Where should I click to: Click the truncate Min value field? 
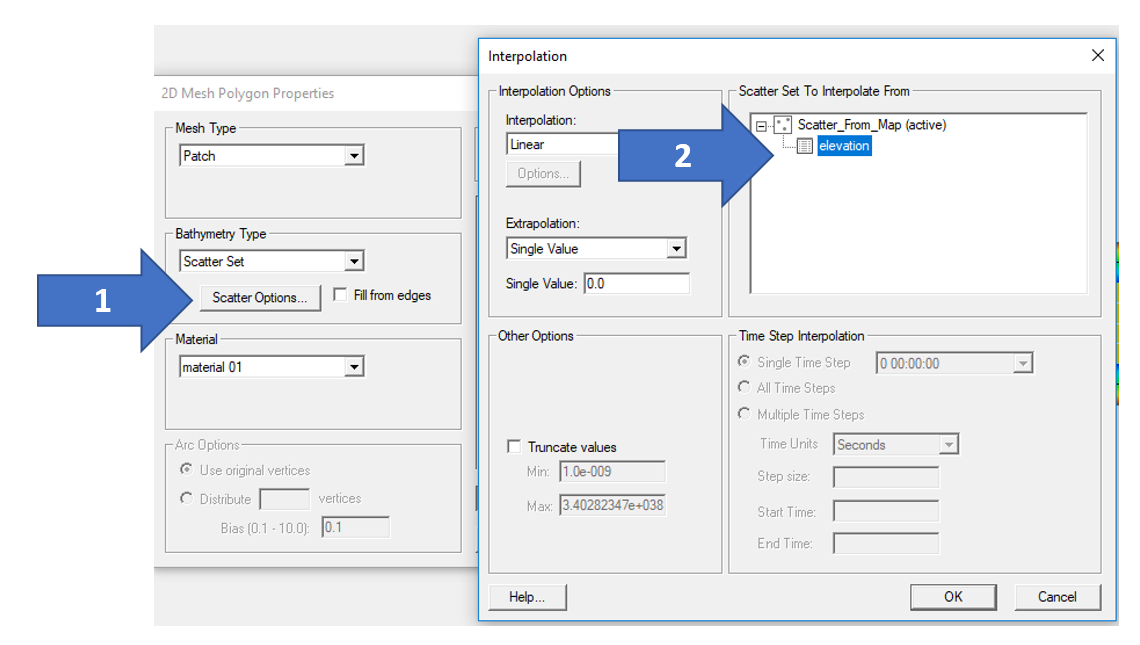(612, 471)
